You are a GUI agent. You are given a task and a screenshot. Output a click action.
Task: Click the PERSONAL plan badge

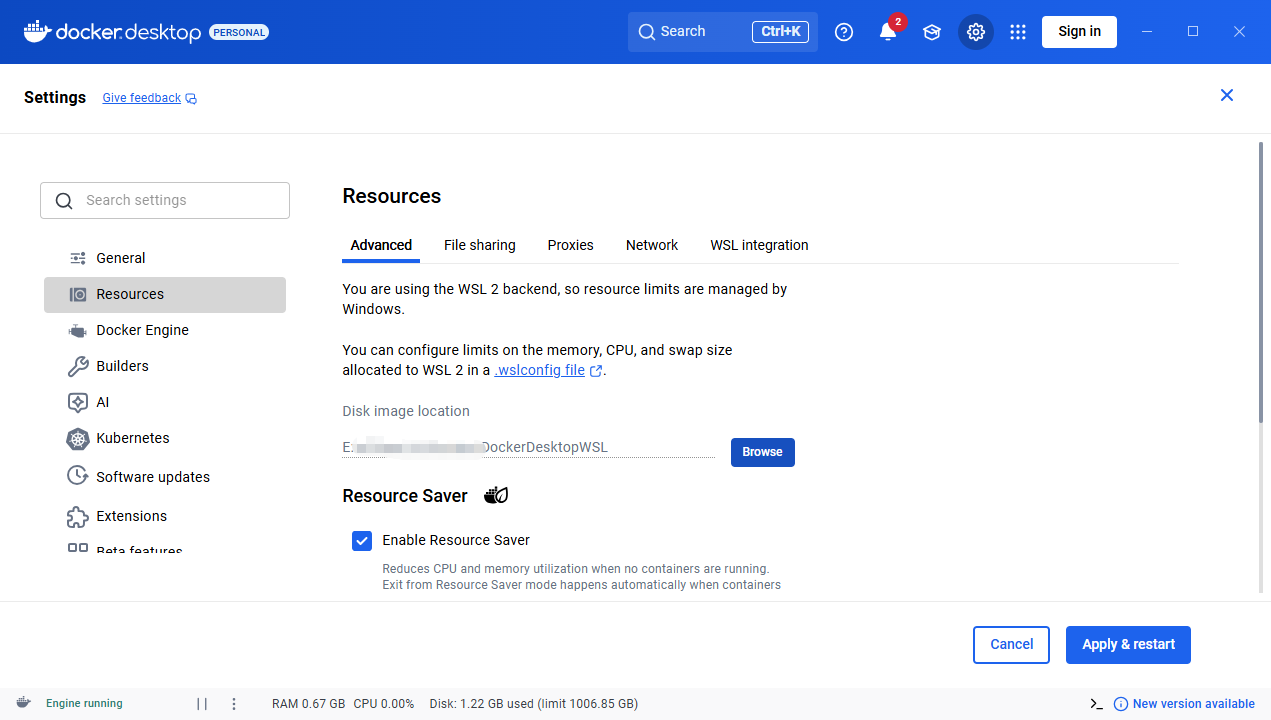click(x=239, y=32)
